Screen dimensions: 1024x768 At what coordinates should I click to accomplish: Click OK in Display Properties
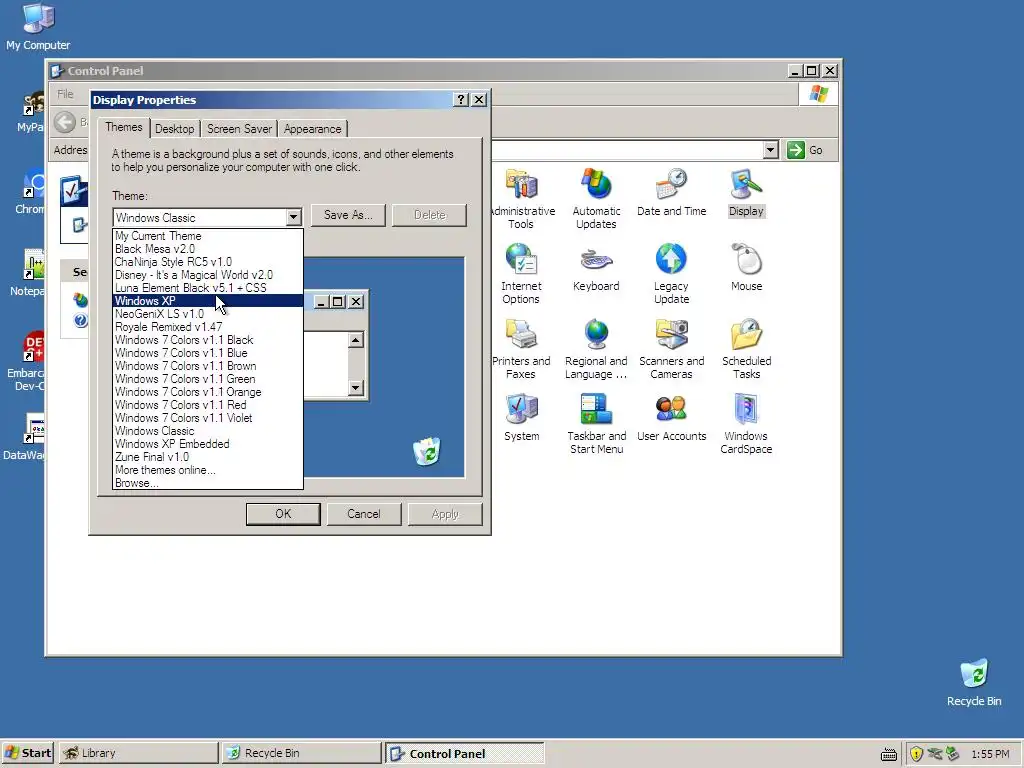point(283,514)
